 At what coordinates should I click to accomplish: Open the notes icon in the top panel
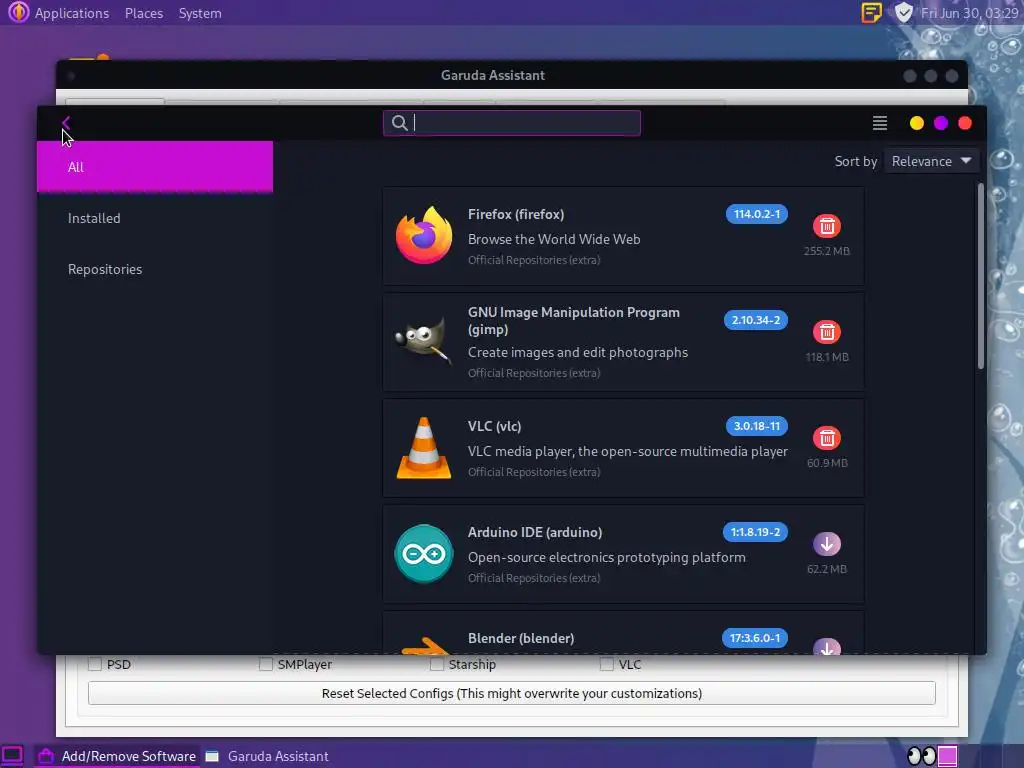[871, 12]
